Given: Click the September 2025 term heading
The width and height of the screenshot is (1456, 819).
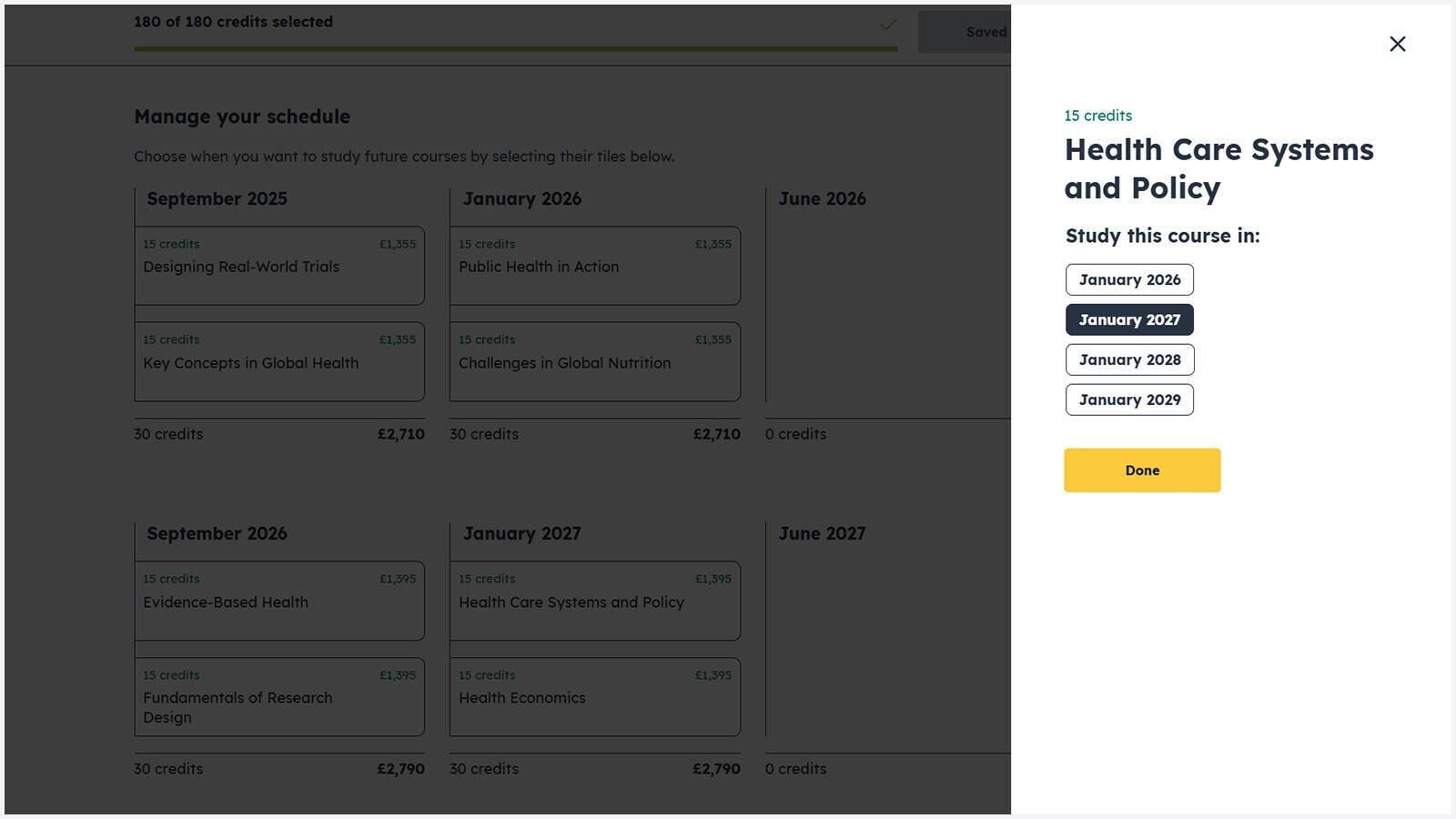Looking at the screenshot, I should click(x=217, y=199).
